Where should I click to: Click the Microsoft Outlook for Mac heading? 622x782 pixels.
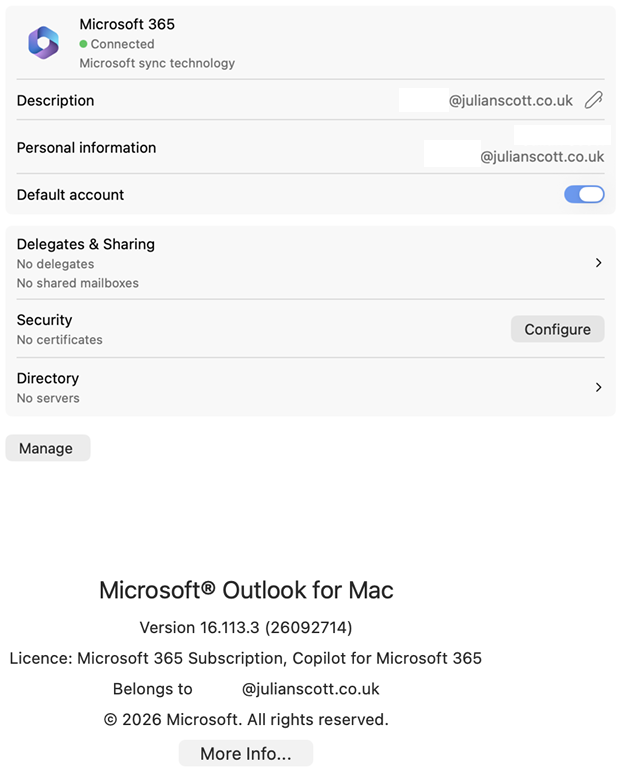coord(246,590)
